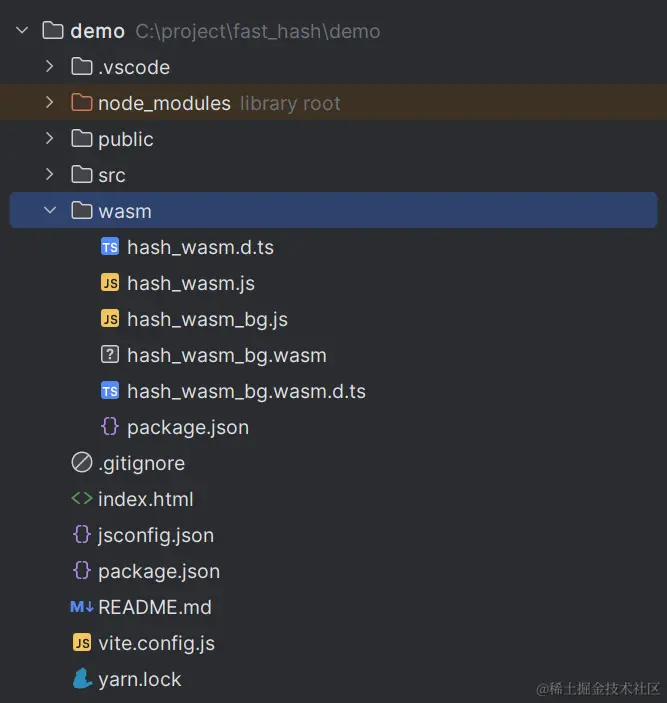Click the orange node_modules folder icon

[81, 103]
